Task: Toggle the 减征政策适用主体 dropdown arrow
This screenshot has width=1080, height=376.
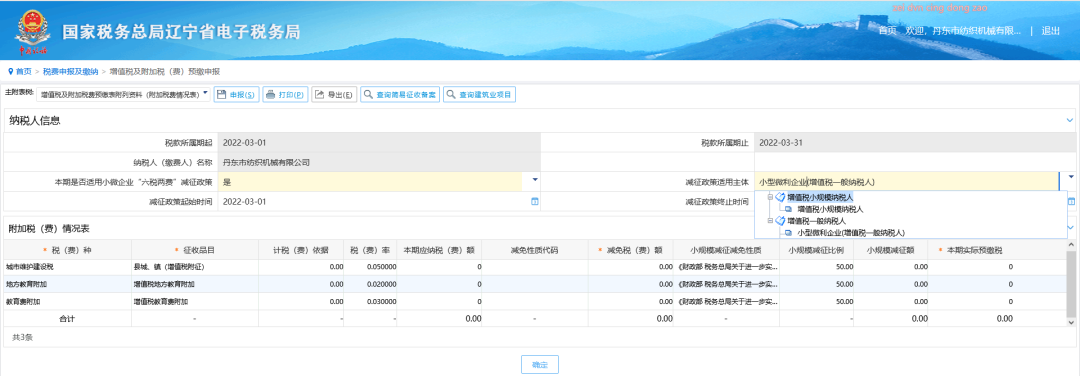Action: coord(1071,177)
